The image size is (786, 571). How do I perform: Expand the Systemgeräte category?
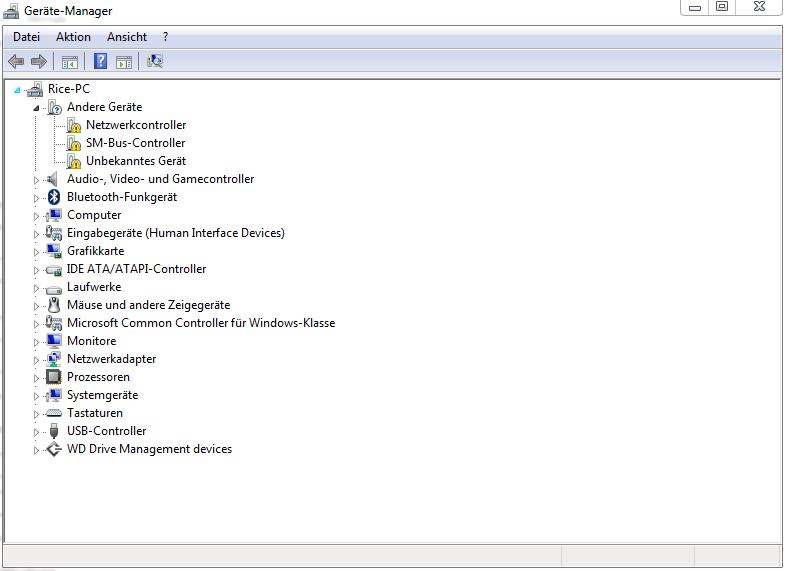point(36,396)
